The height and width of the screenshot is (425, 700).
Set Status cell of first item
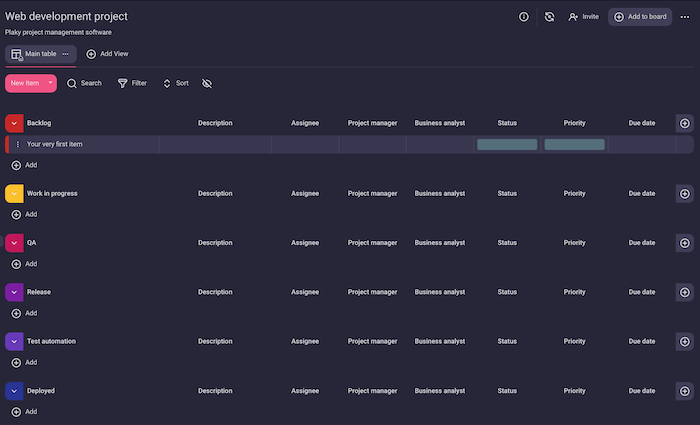tap(507, 144)
